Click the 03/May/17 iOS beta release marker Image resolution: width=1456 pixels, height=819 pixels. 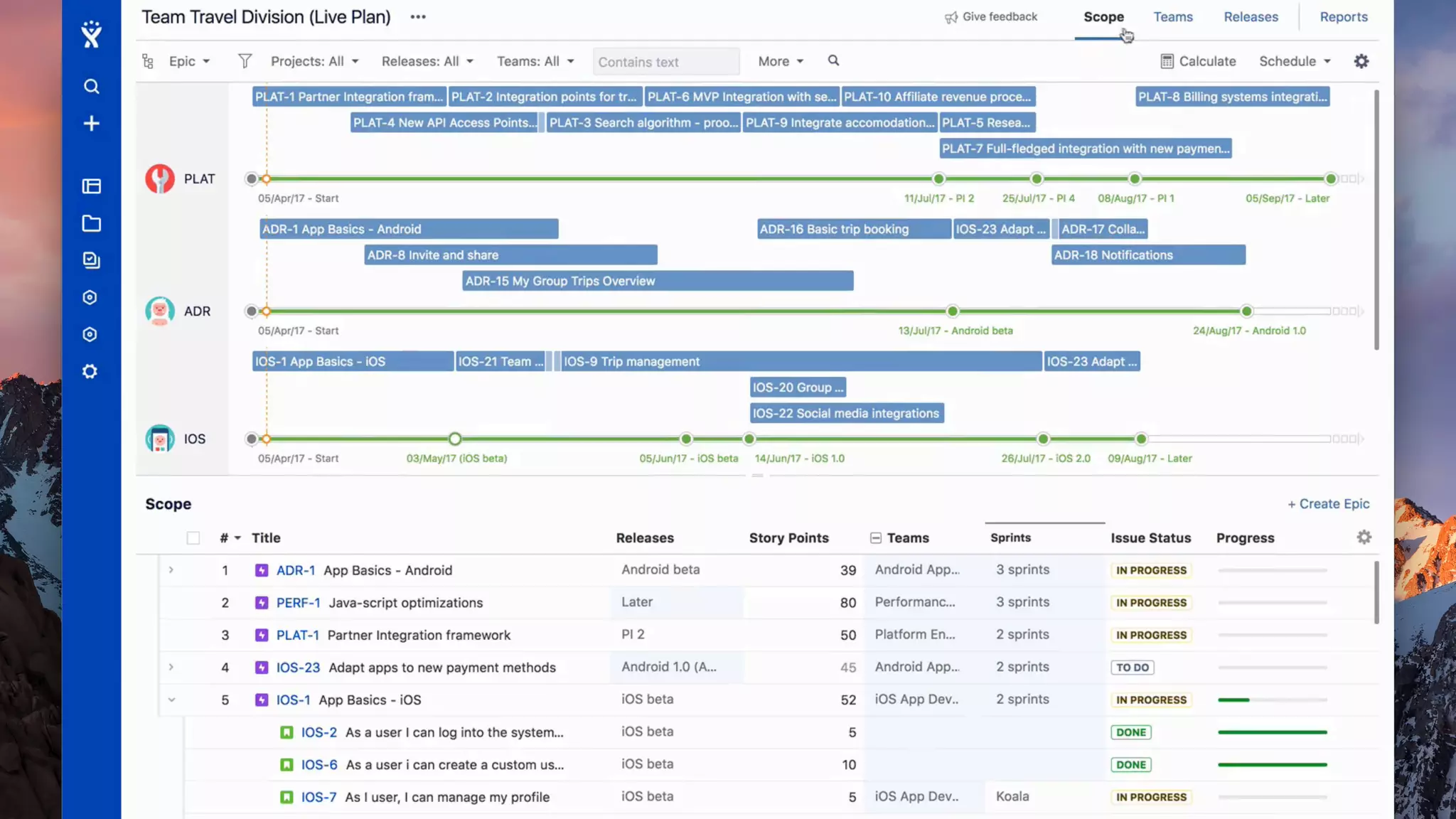(455, 439)
